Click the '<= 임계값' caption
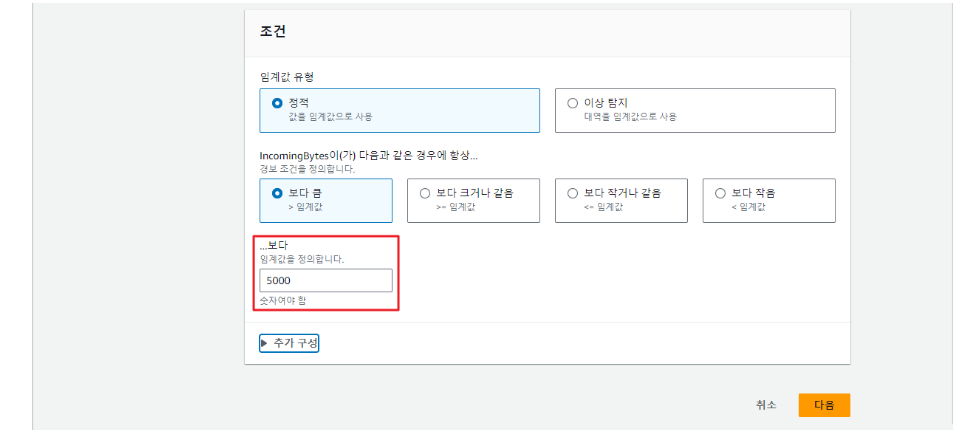Screen dimensions: 954x431 [x=604, y=206]
